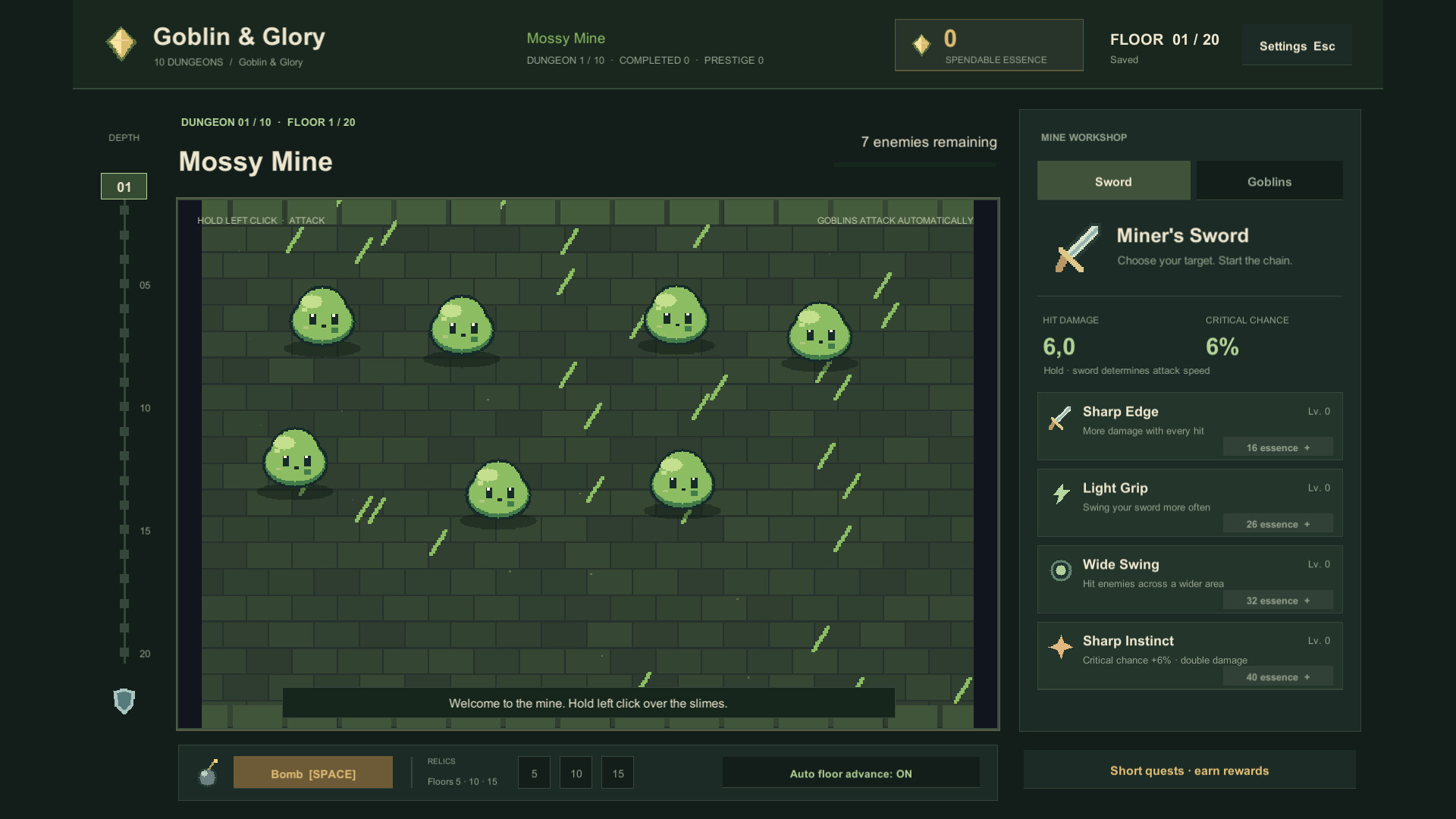Attack the bottom-left slime

[x=294, y=457]
